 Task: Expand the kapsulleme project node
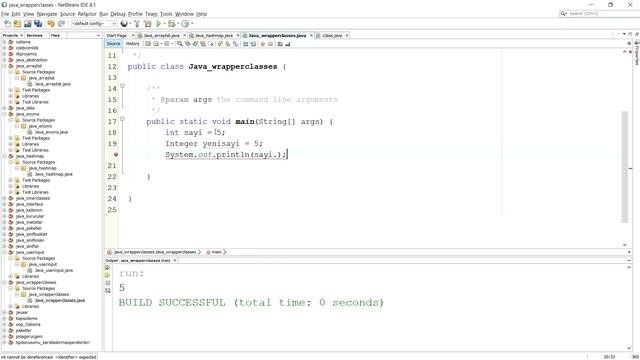point(4,318)
